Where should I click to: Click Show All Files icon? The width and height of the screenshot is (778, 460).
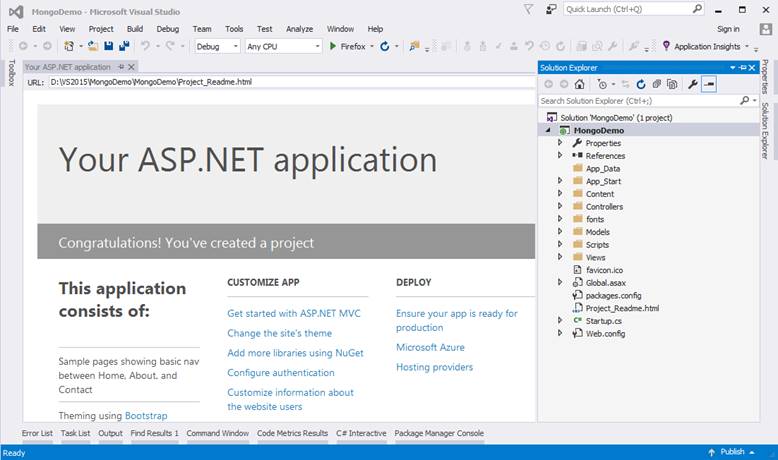click(x=671, y=85)
